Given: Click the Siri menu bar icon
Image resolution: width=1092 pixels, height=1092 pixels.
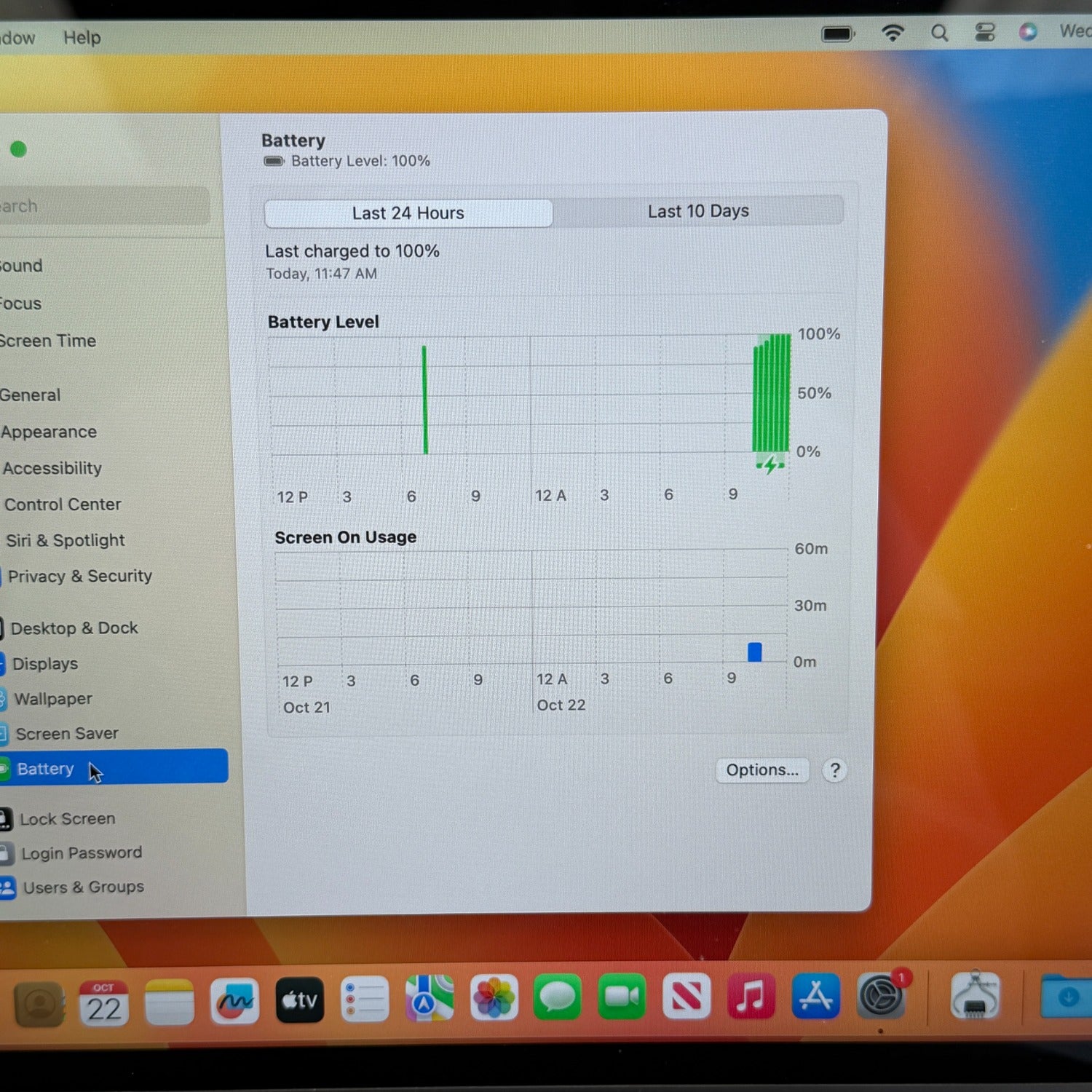Looking at the screenshot, I should click(x=1027, y=32).
